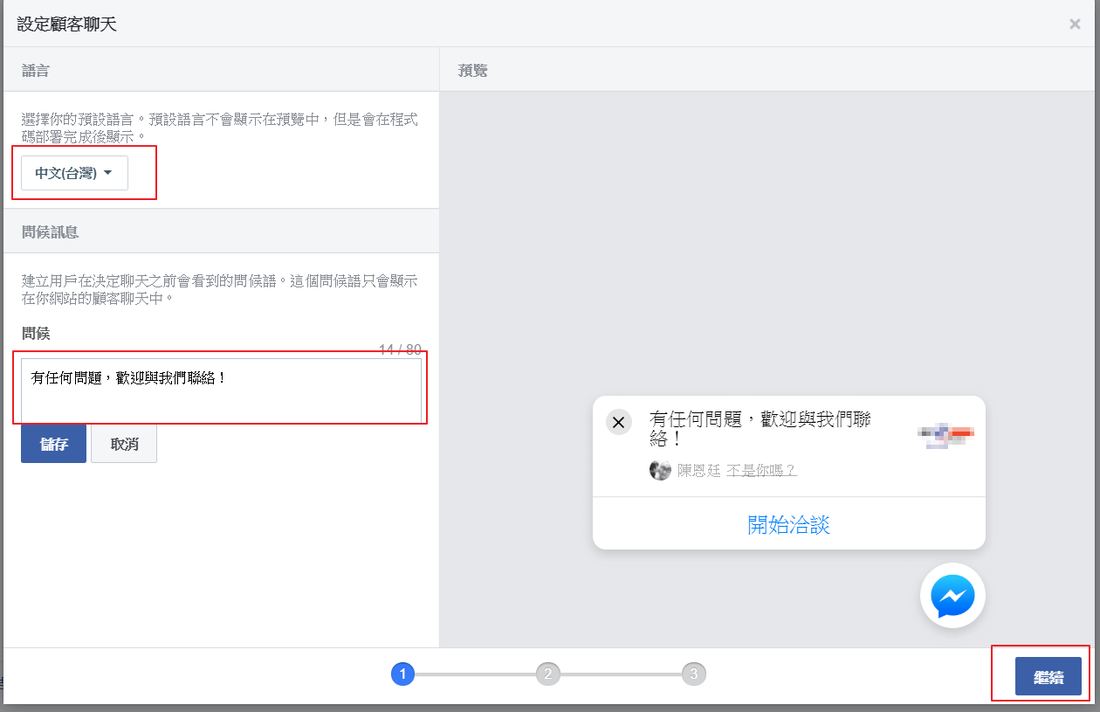Cancel the greeting edit with 取消

(124, 444)
